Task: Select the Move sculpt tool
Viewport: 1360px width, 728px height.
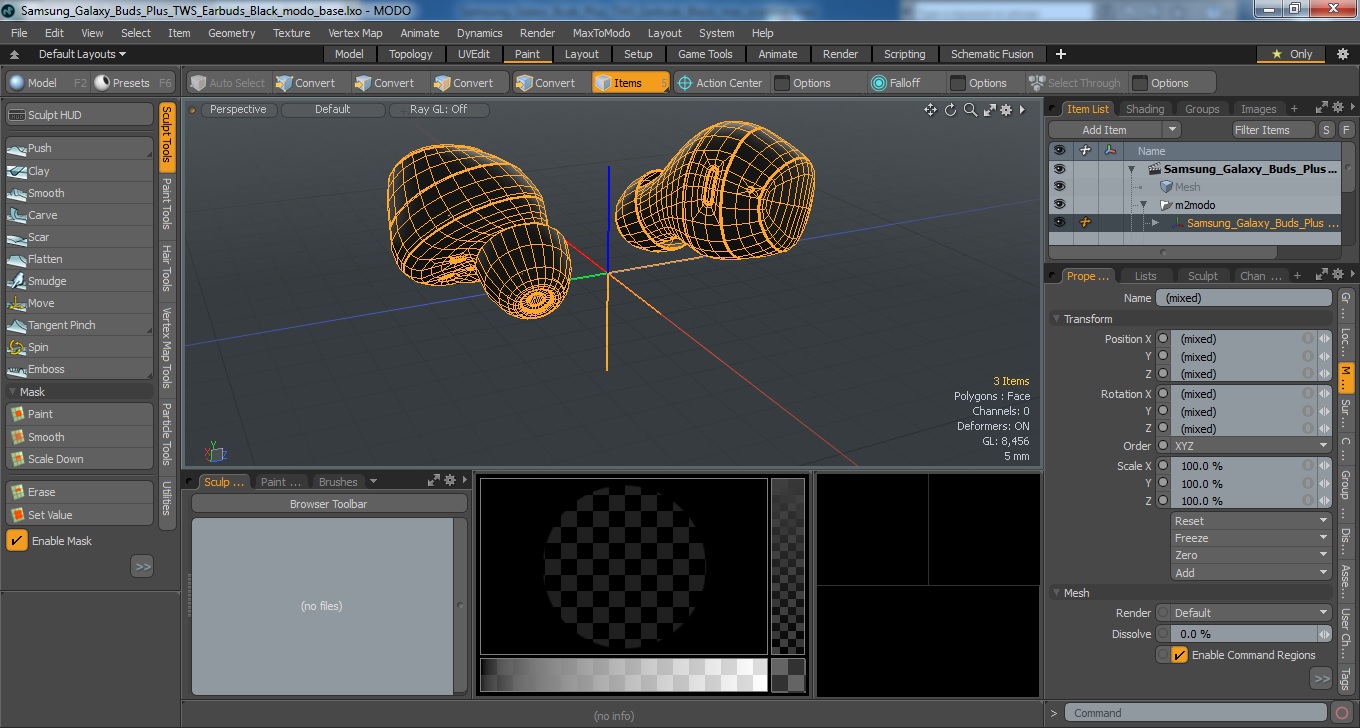Action: click(80, 303)
